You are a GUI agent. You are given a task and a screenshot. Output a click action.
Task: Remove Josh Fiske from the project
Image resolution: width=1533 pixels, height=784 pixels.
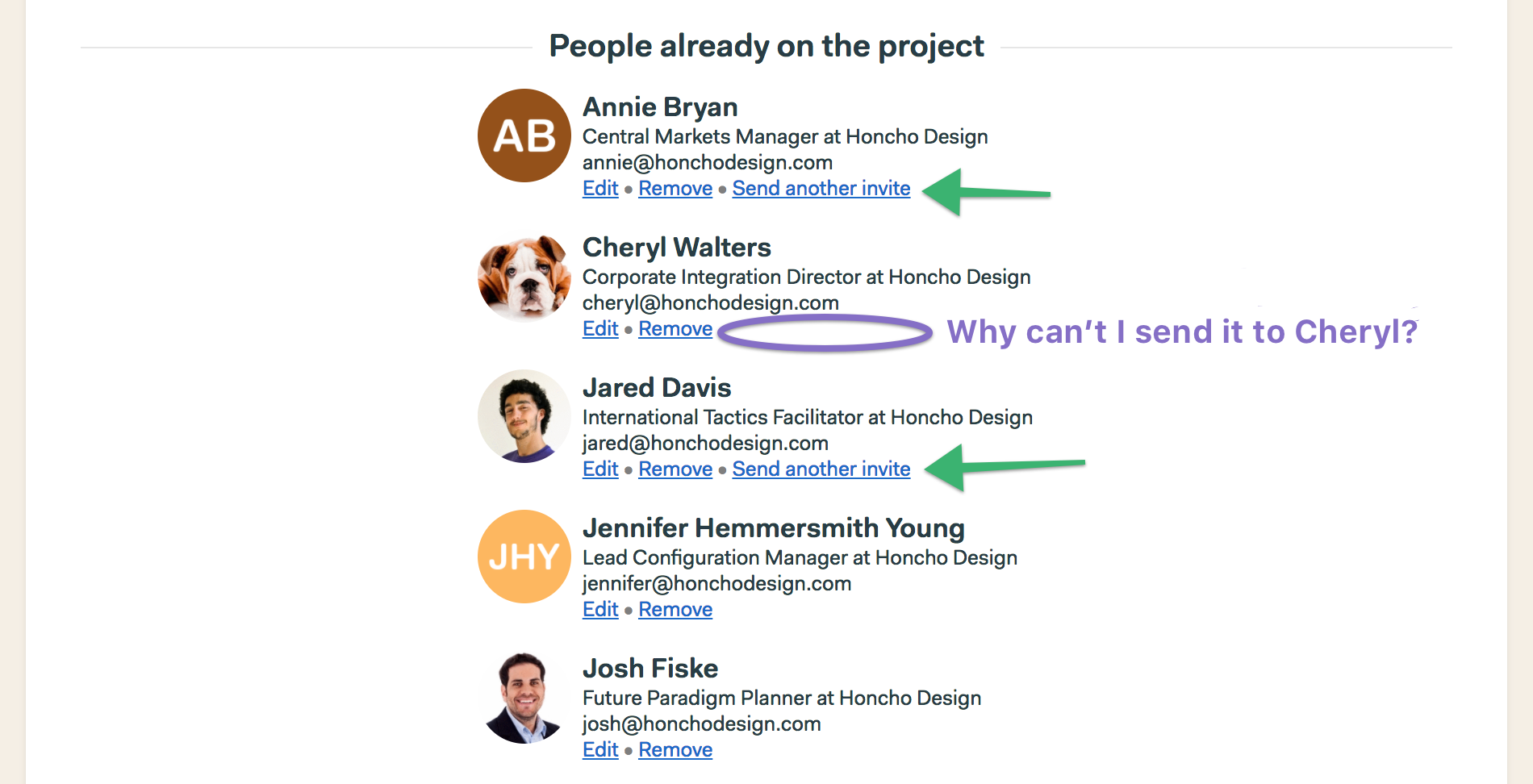coord(675,750)
